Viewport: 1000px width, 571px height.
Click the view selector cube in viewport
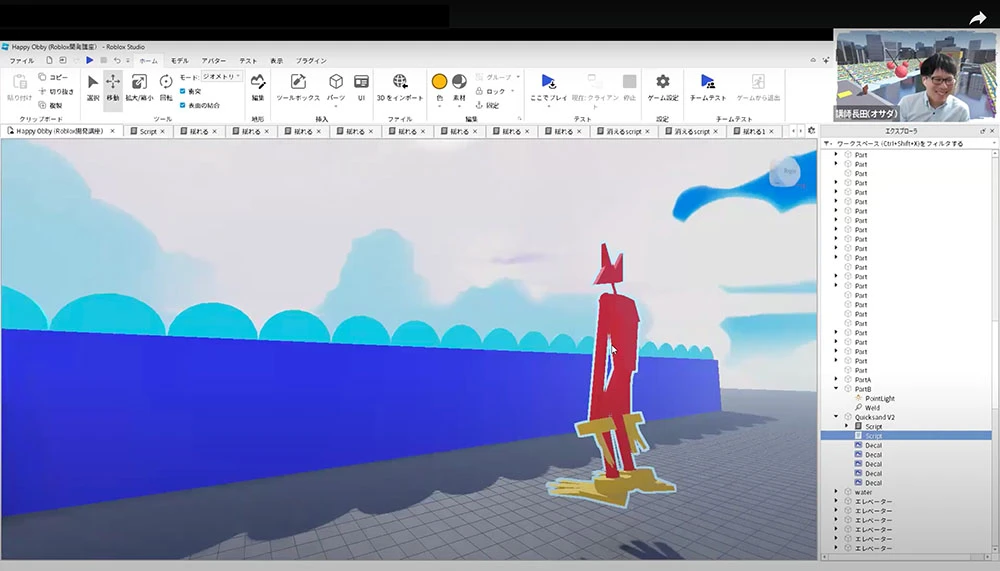click(x=785, y=172)
